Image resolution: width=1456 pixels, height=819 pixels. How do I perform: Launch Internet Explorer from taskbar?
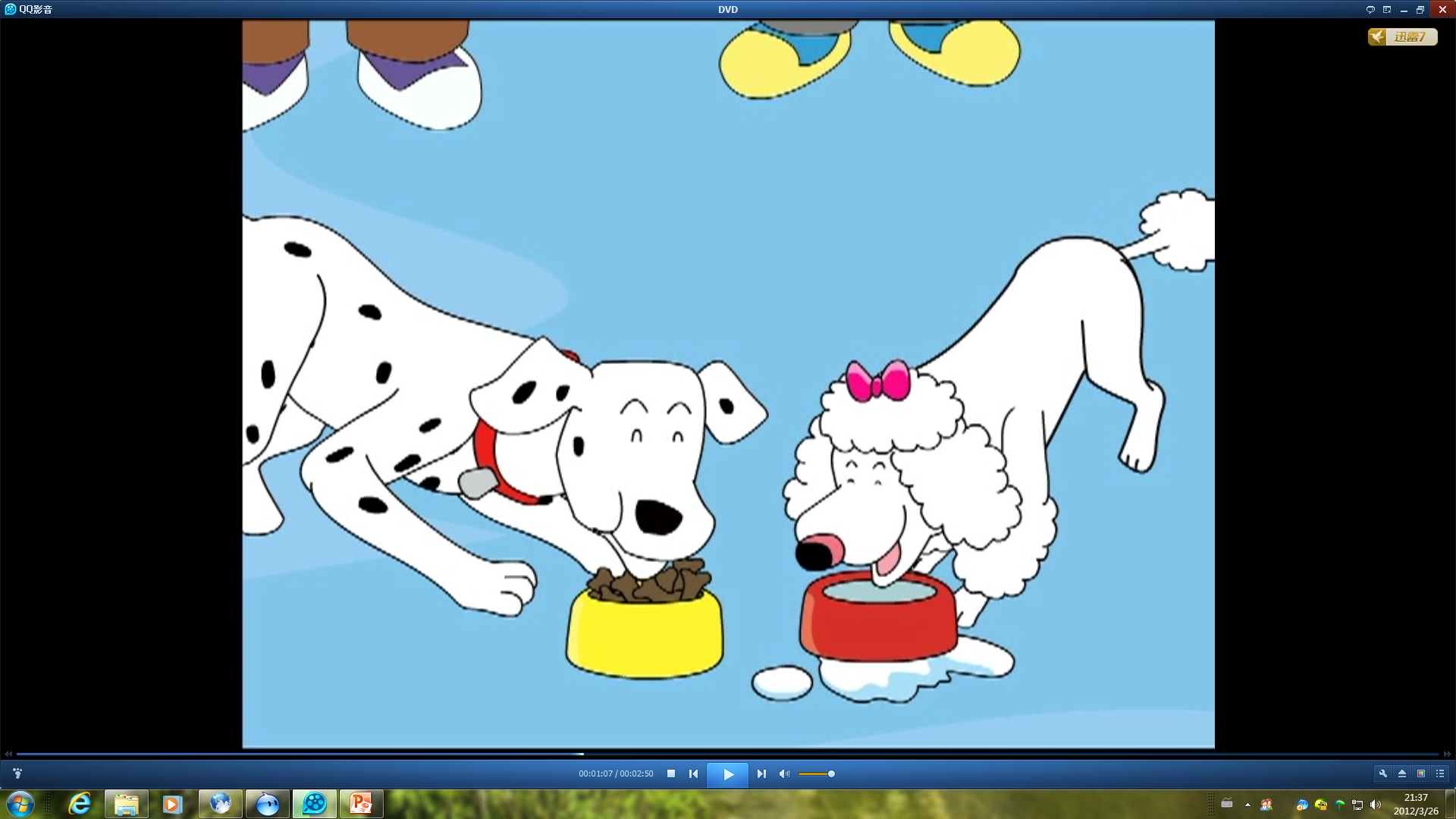coord(80,804)
